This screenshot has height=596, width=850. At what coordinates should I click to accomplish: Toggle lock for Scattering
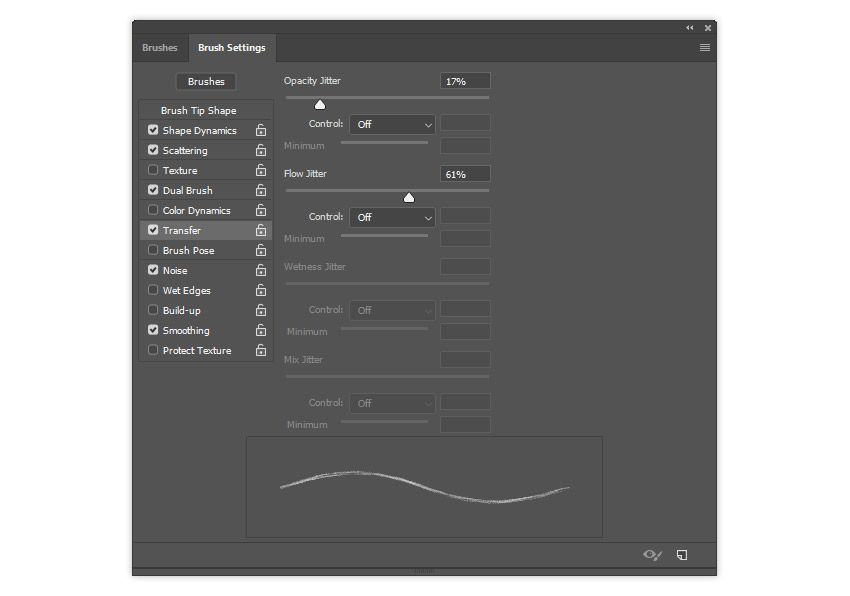pos(261,150)
